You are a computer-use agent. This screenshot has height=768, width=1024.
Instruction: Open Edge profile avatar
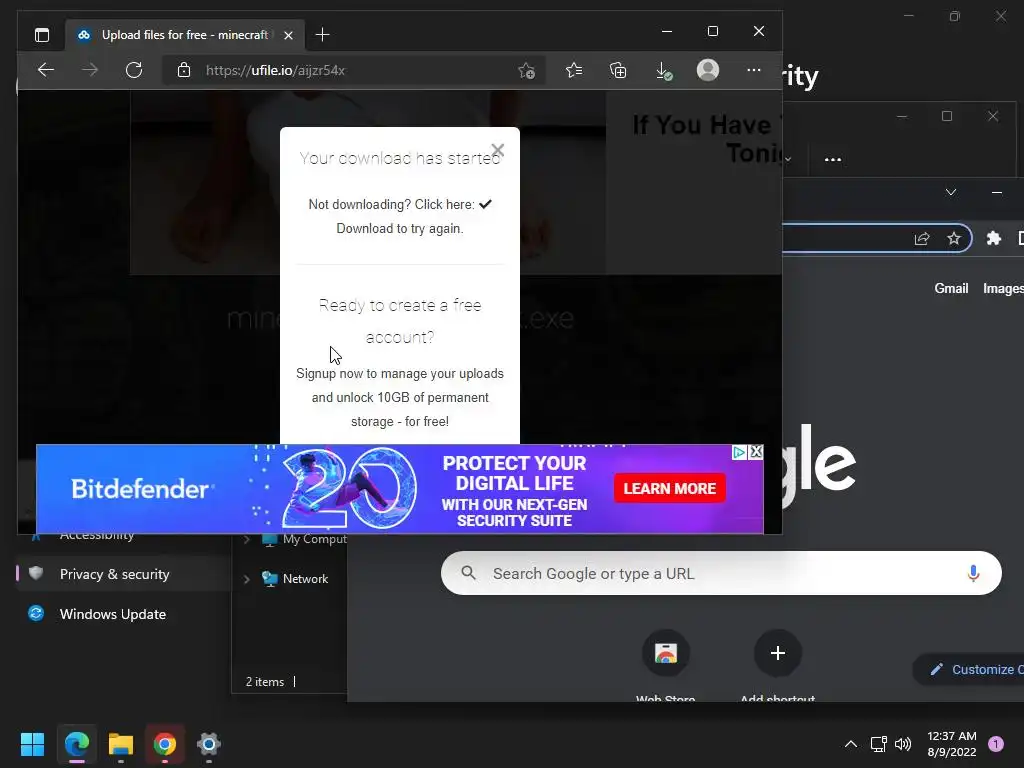point(708,70)
